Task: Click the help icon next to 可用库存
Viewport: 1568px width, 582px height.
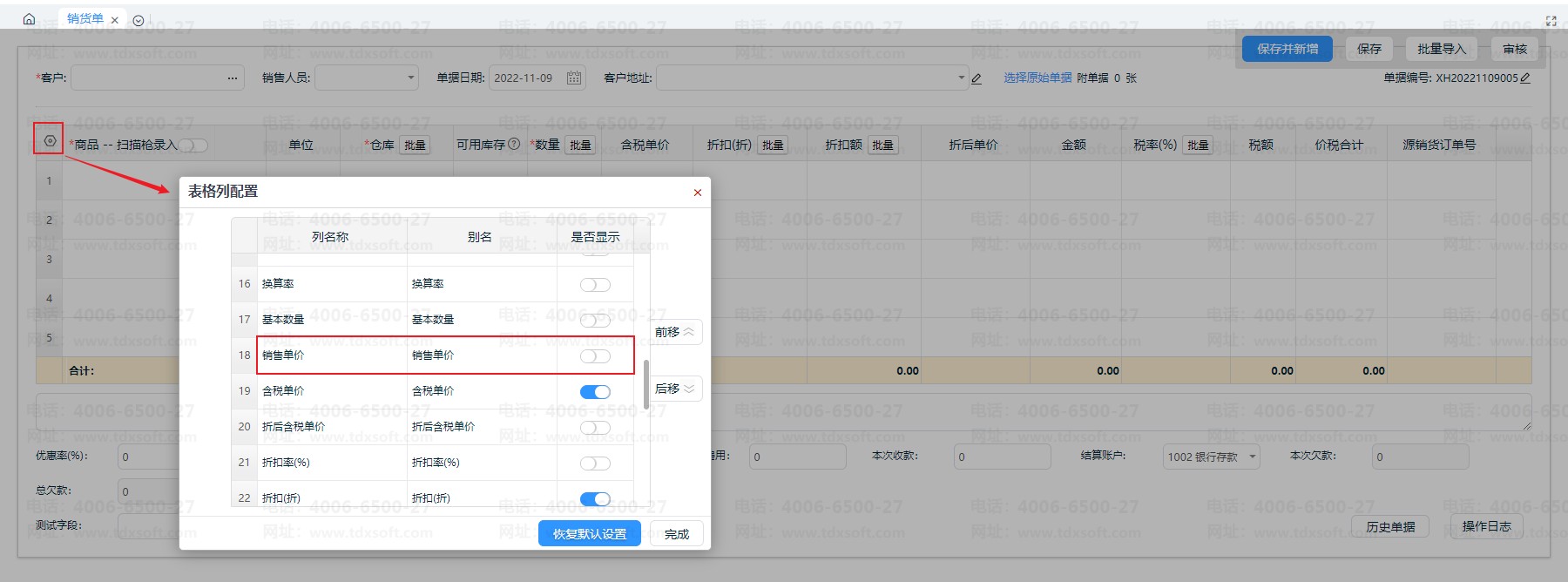Action: [514, 144]
